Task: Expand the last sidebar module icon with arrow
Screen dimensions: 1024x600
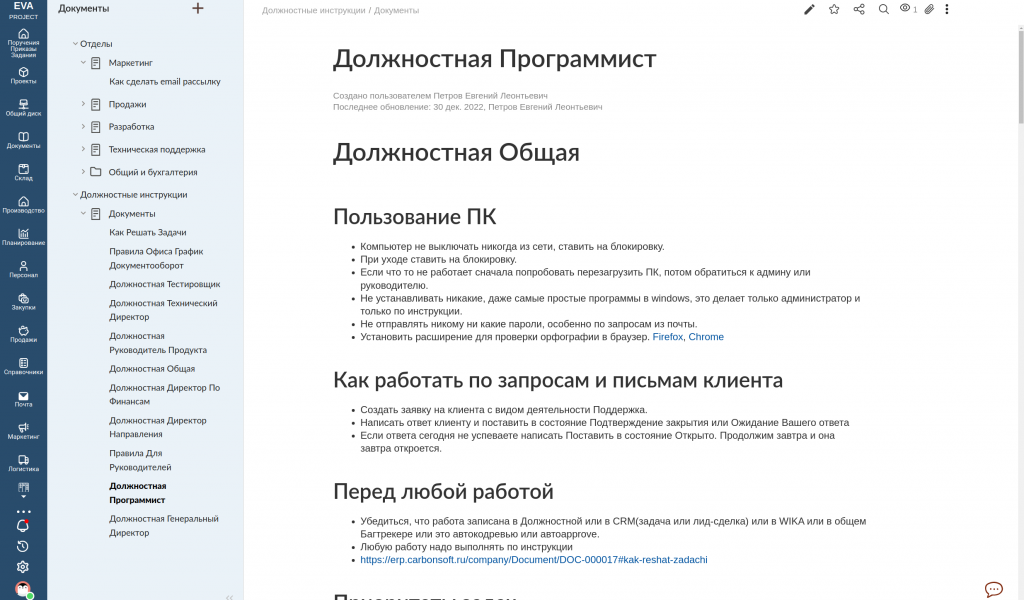Action: coord(24,490)
